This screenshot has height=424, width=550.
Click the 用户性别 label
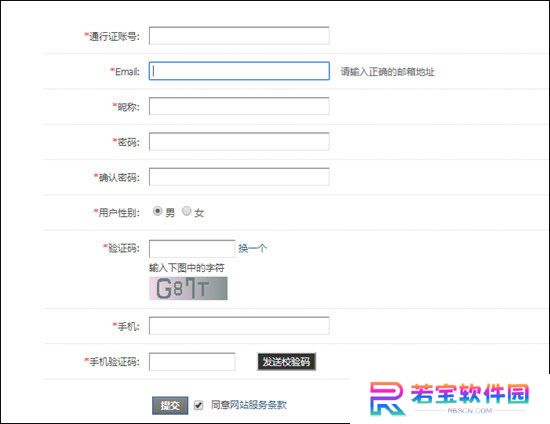(x=117, y=212)
